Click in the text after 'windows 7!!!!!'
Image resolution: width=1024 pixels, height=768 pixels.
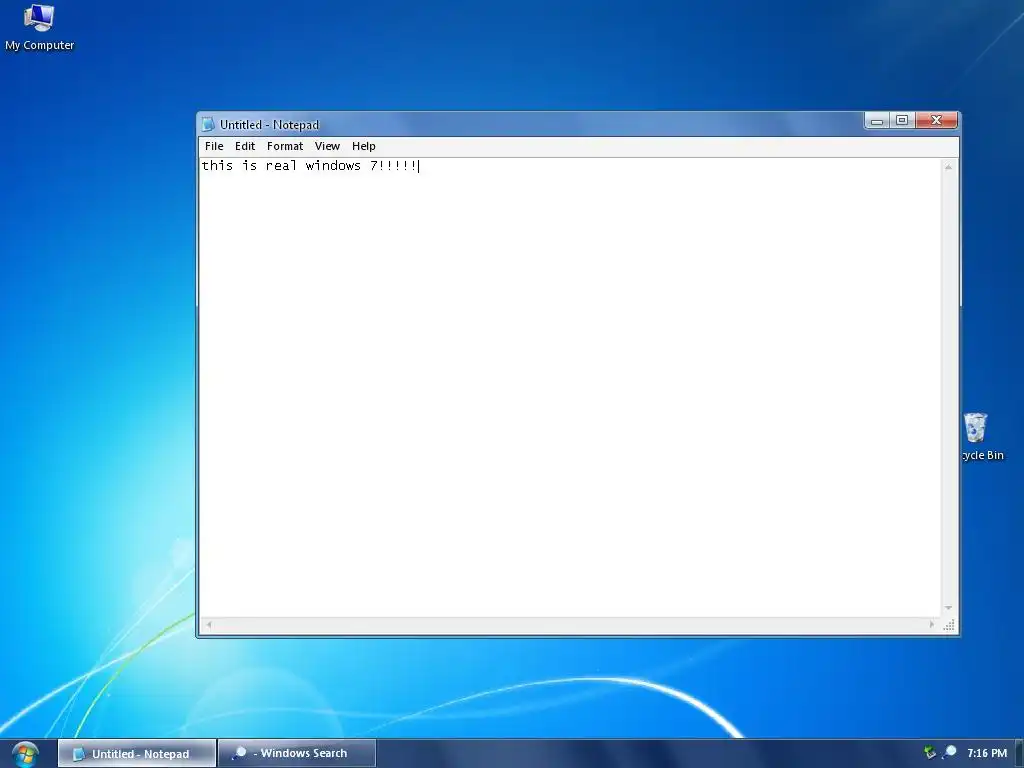[x=419, y=166]
